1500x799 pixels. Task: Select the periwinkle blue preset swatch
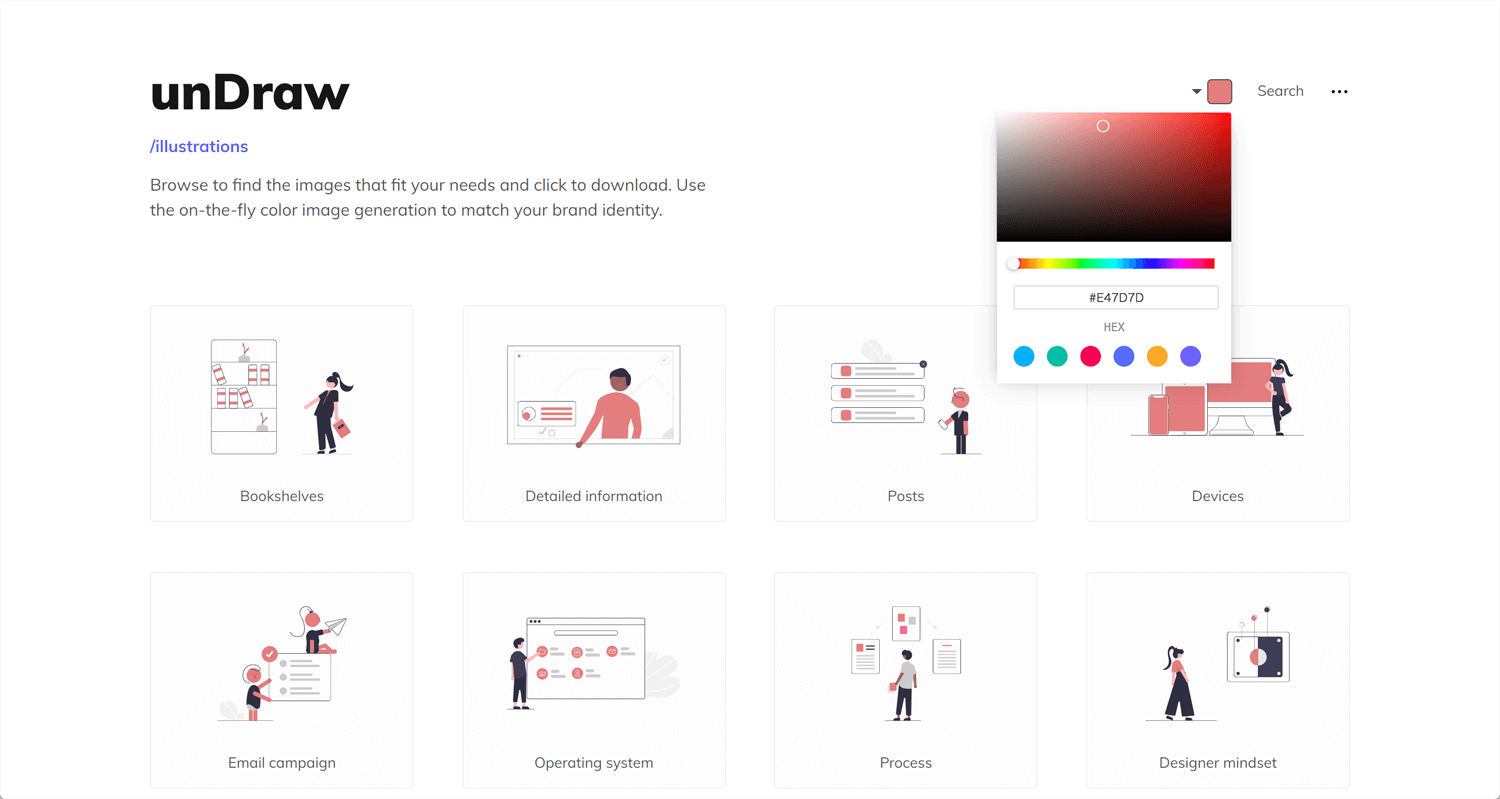(x=1124, y=356)
